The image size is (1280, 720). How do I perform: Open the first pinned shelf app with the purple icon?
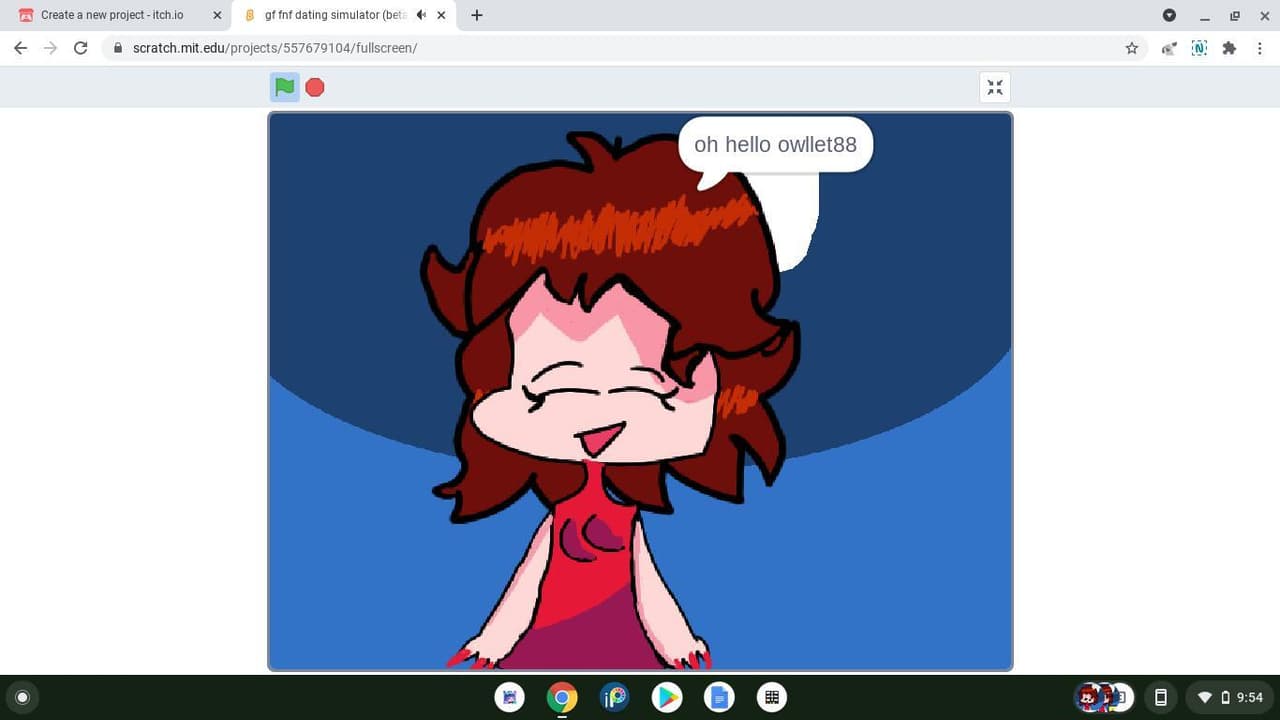(510, 697)
